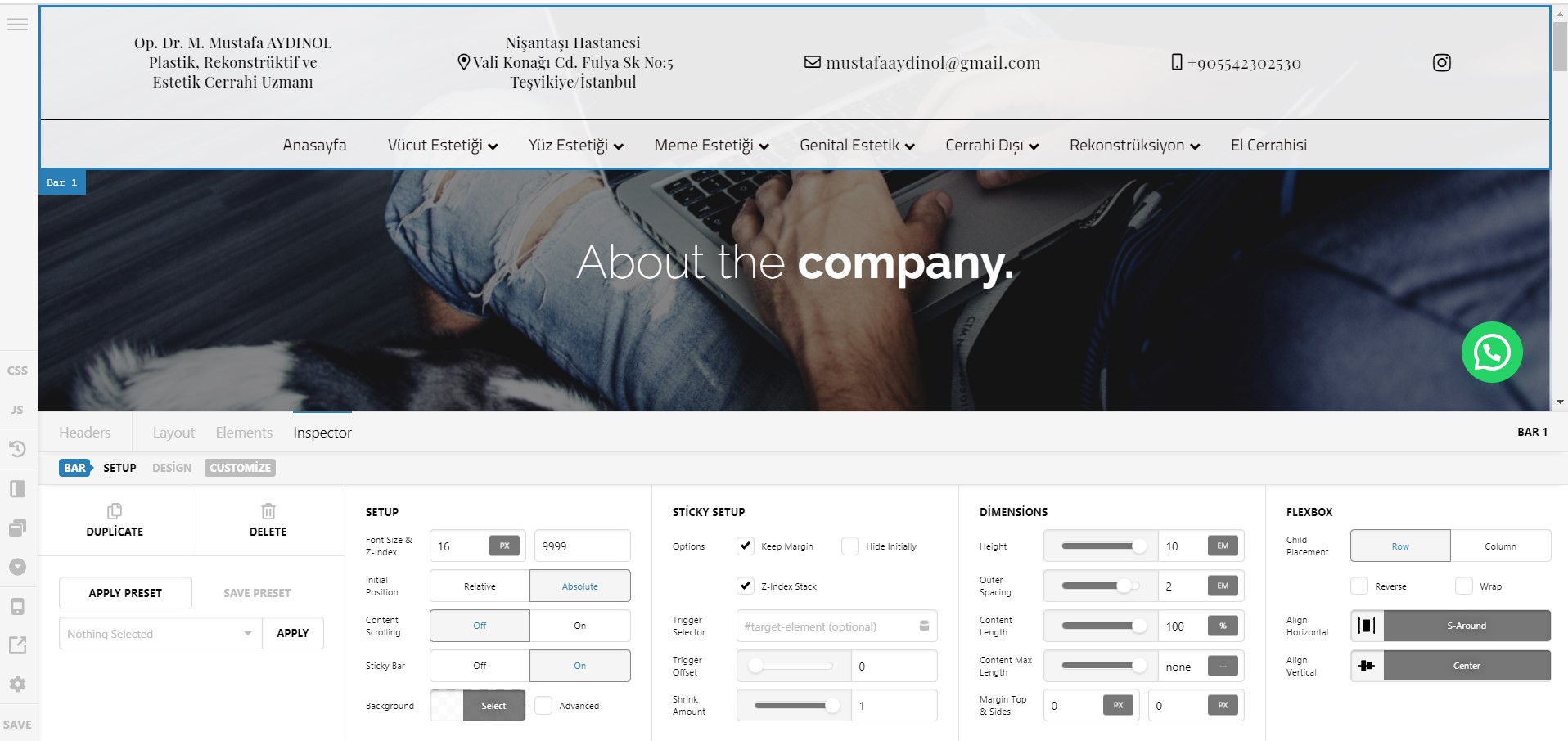Click the undo history icon in sidebar
The height and width of the screenshot is (741, 1568).
17,449
